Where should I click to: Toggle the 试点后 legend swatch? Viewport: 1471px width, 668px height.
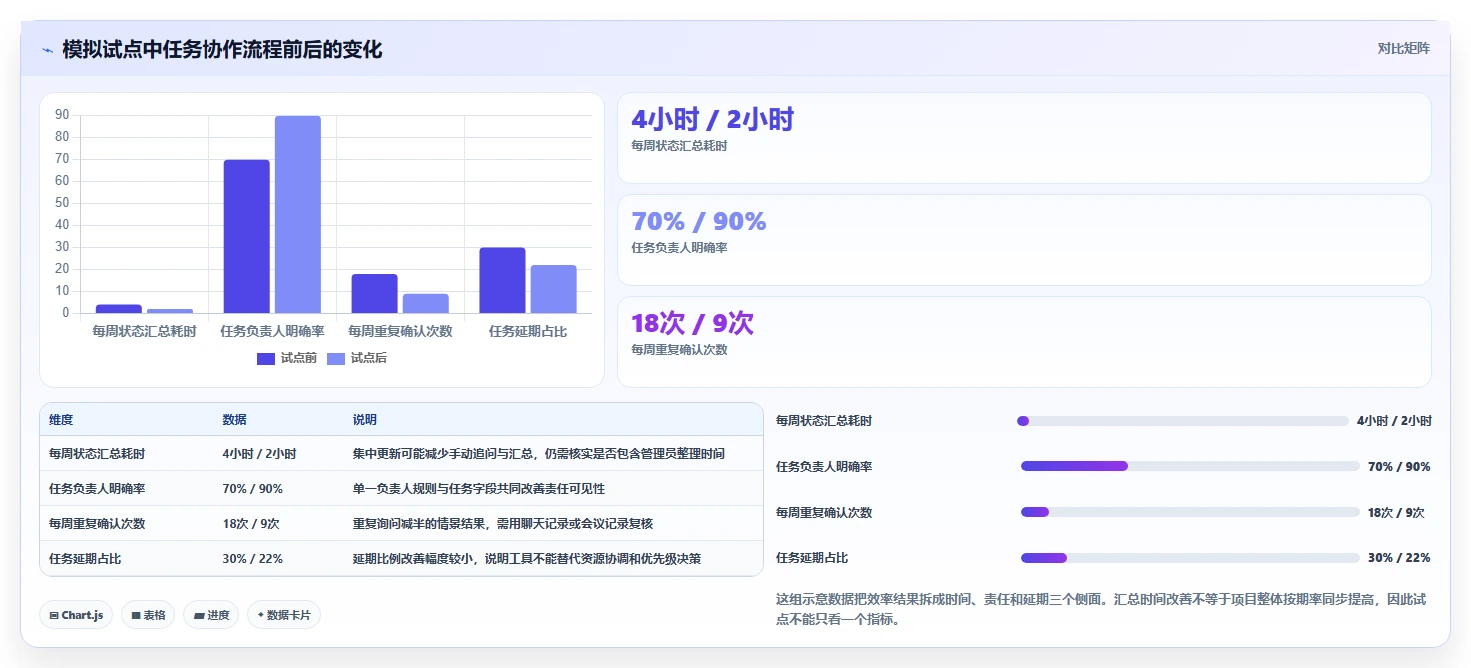pyautogui.click(x=336, y=358)
